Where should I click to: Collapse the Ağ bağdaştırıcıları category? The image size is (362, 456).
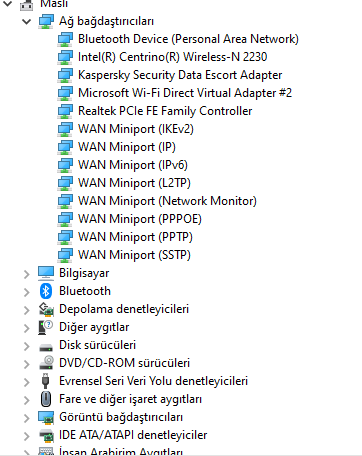[26, 22]
